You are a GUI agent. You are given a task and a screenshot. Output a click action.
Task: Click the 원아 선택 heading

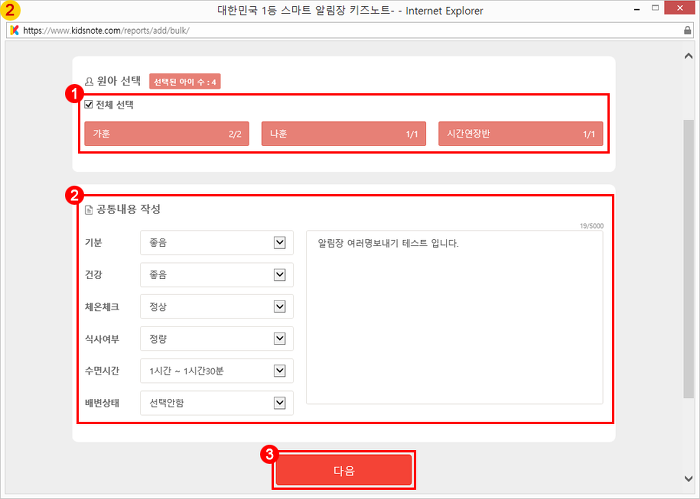click(119, 81)
